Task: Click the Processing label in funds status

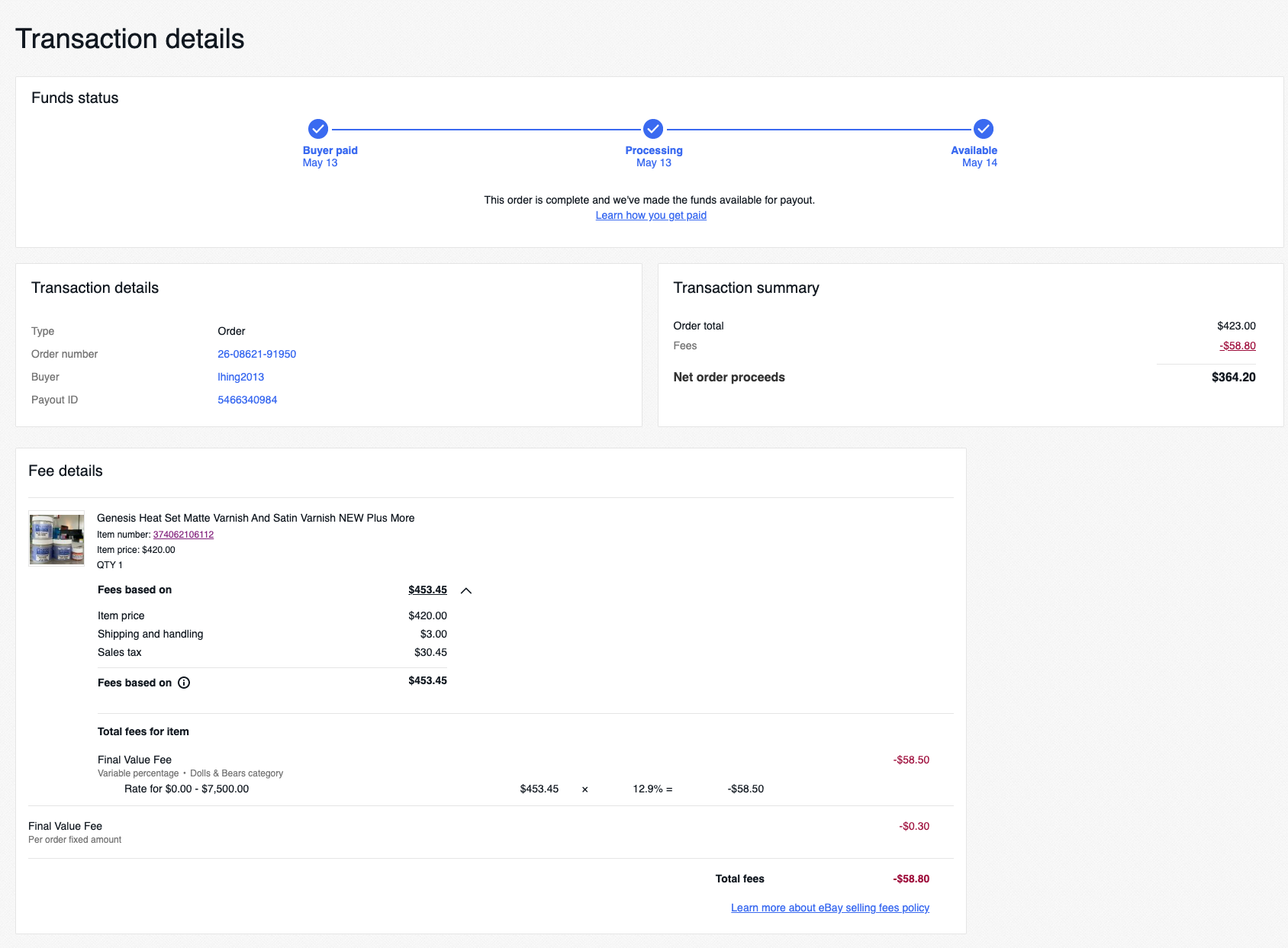Action: pos(654,150)
